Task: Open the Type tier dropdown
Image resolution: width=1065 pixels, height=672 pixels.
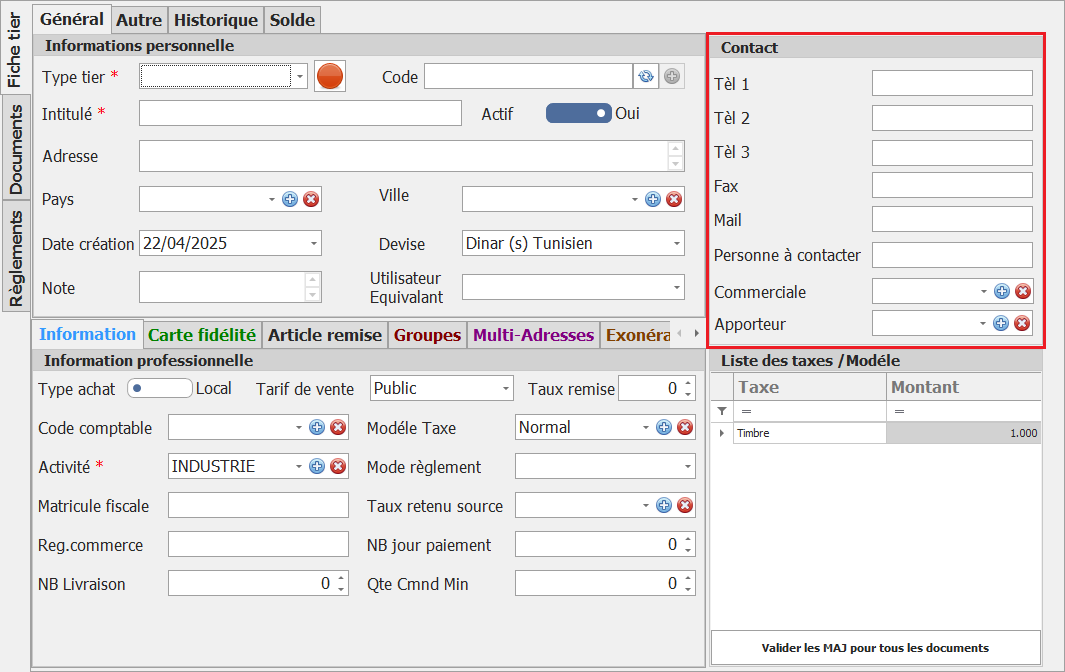Action: [x=300, y=76]
